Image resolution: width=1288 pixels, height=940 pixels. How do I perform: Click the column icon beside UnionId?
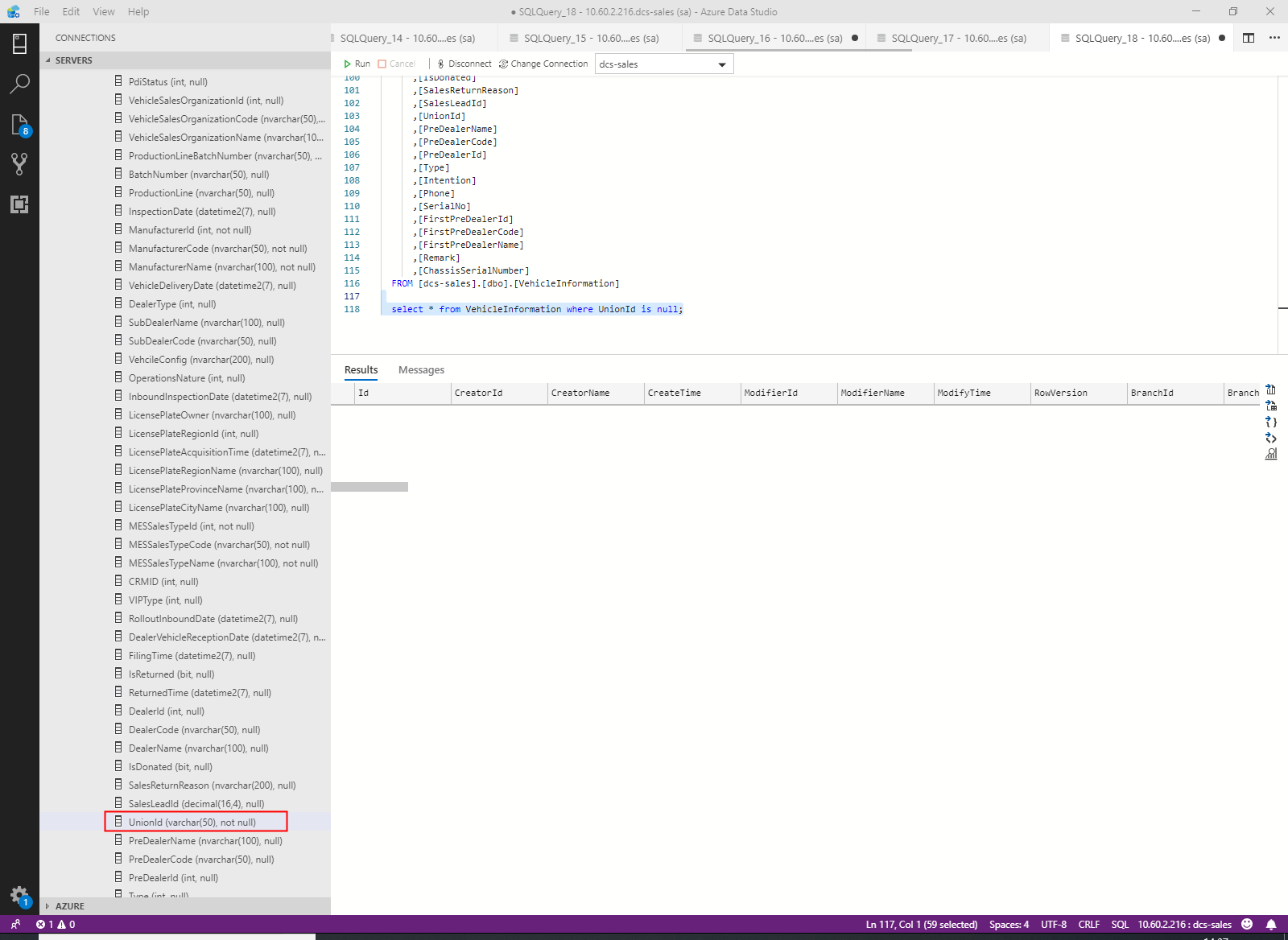point(118,822)
